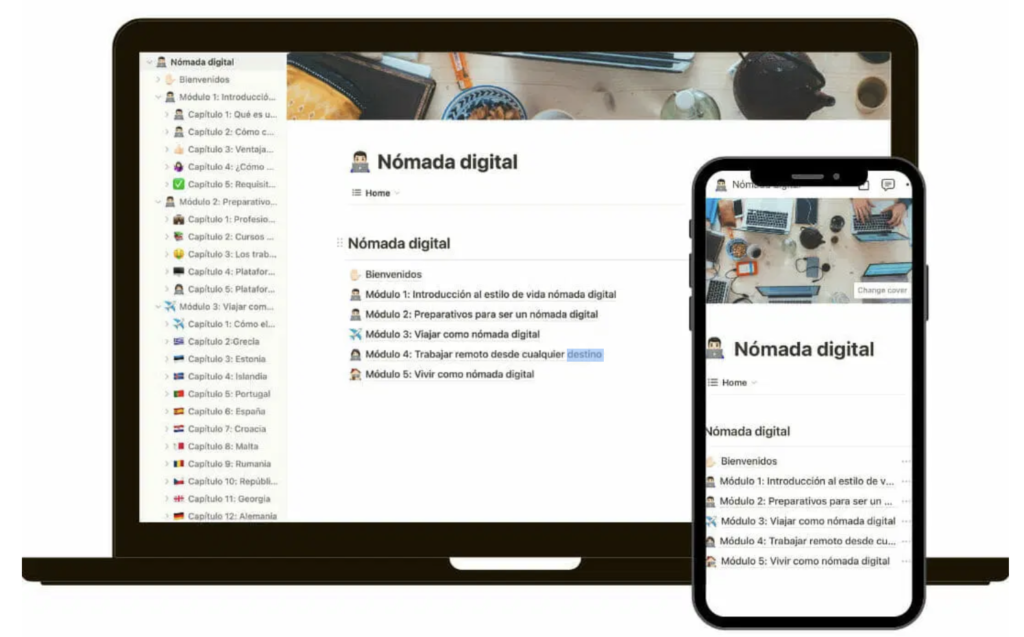Tap the three-dot menu next to Bienvenidos on phone
Viewport: 1024px width, 637px height.
(905, 461)
